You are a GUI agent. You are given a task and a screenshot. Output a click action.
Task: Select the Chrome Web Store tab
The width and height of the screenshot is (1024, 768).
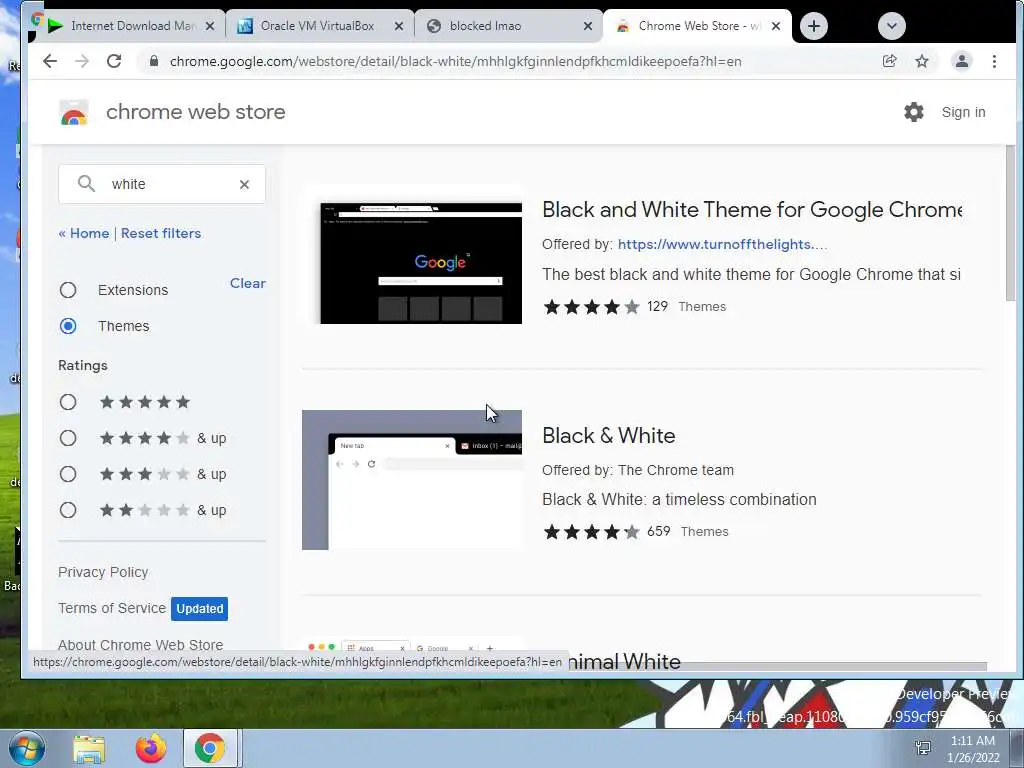697,26
